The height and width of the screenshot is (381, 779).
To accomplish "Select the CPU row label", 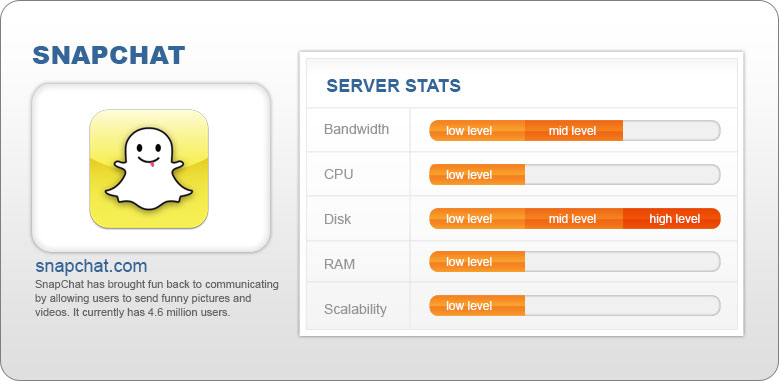I will (338, 174).
